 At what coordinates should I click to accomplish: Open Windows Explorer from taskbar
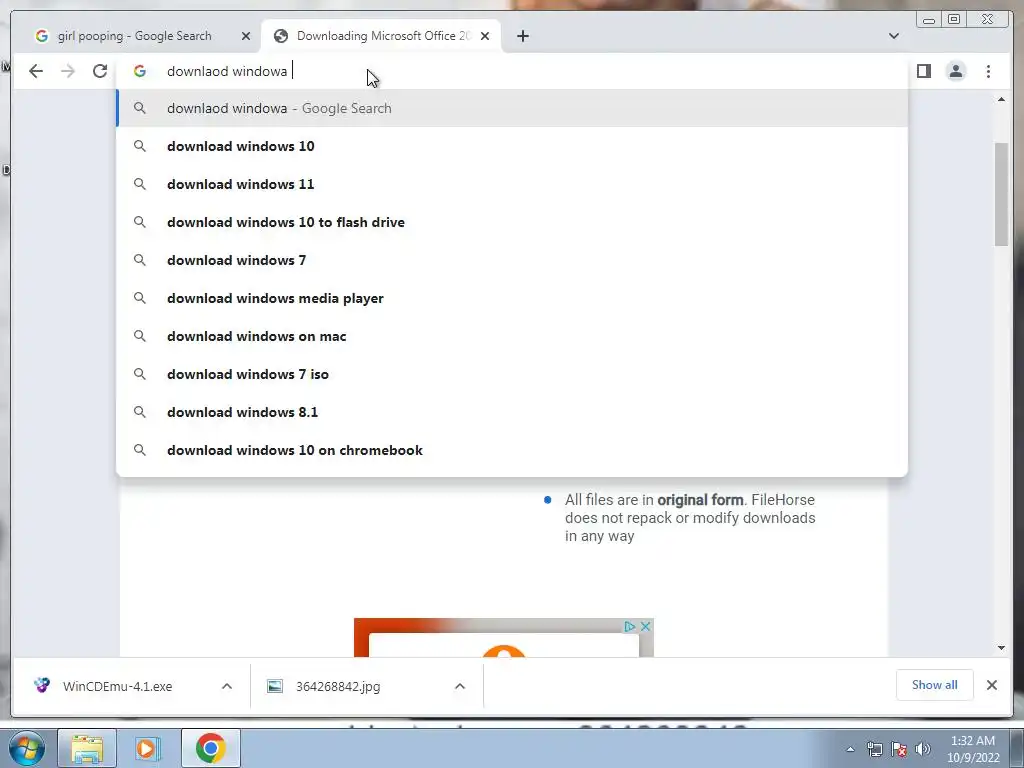[87, 748]
